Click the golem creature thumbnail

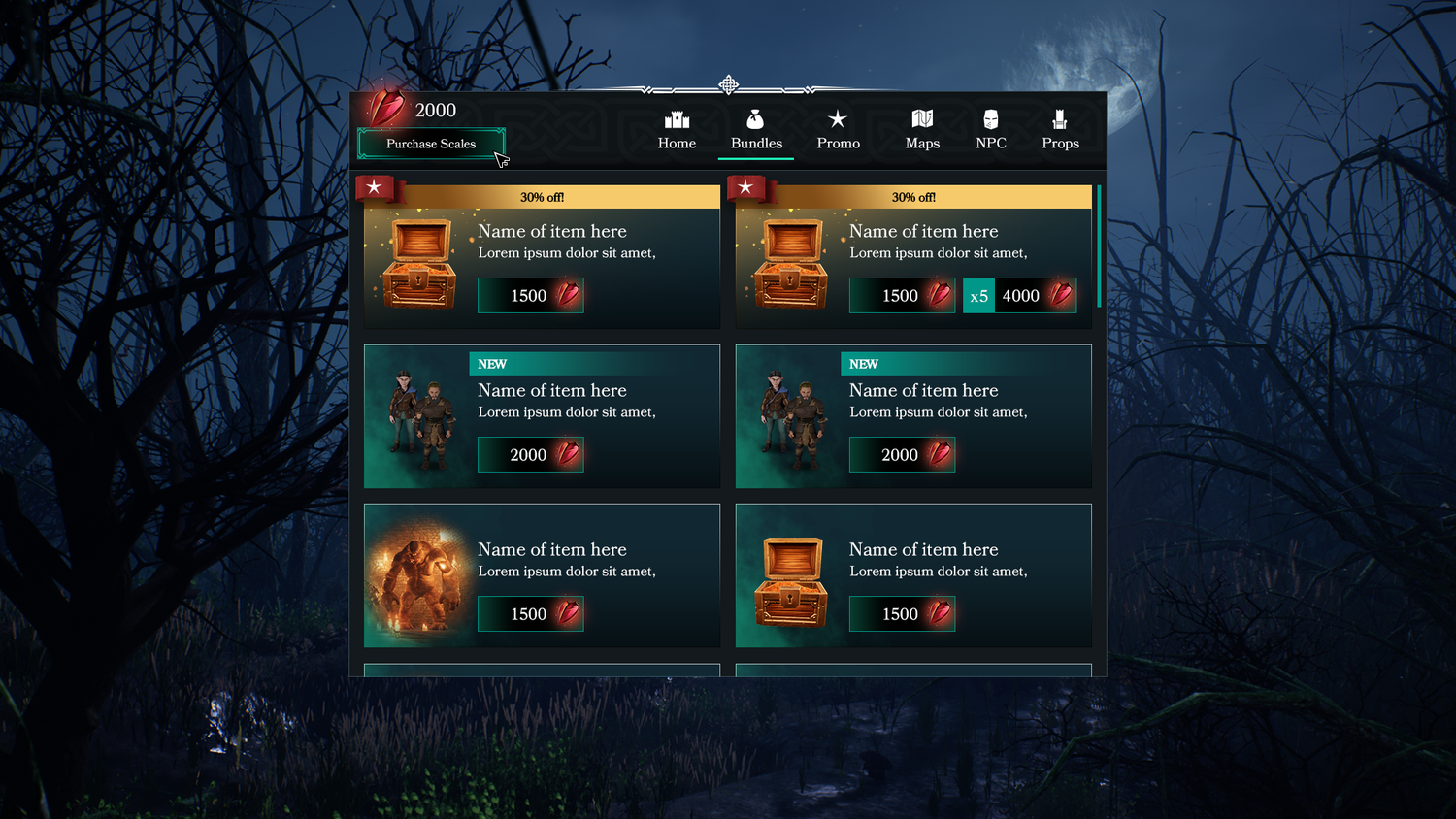tap(419, 579)
